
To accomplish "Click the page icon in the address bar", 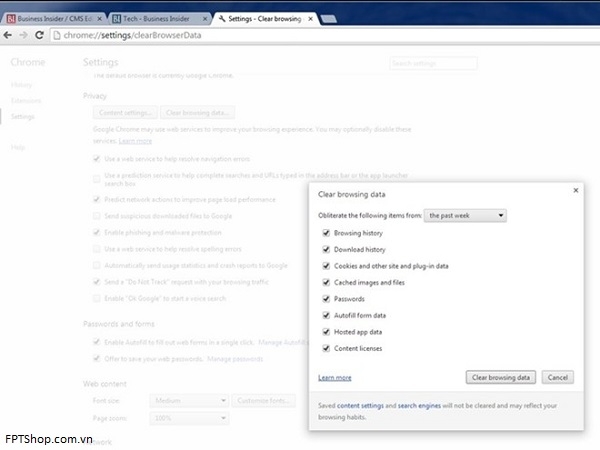I will pos(57,35).
